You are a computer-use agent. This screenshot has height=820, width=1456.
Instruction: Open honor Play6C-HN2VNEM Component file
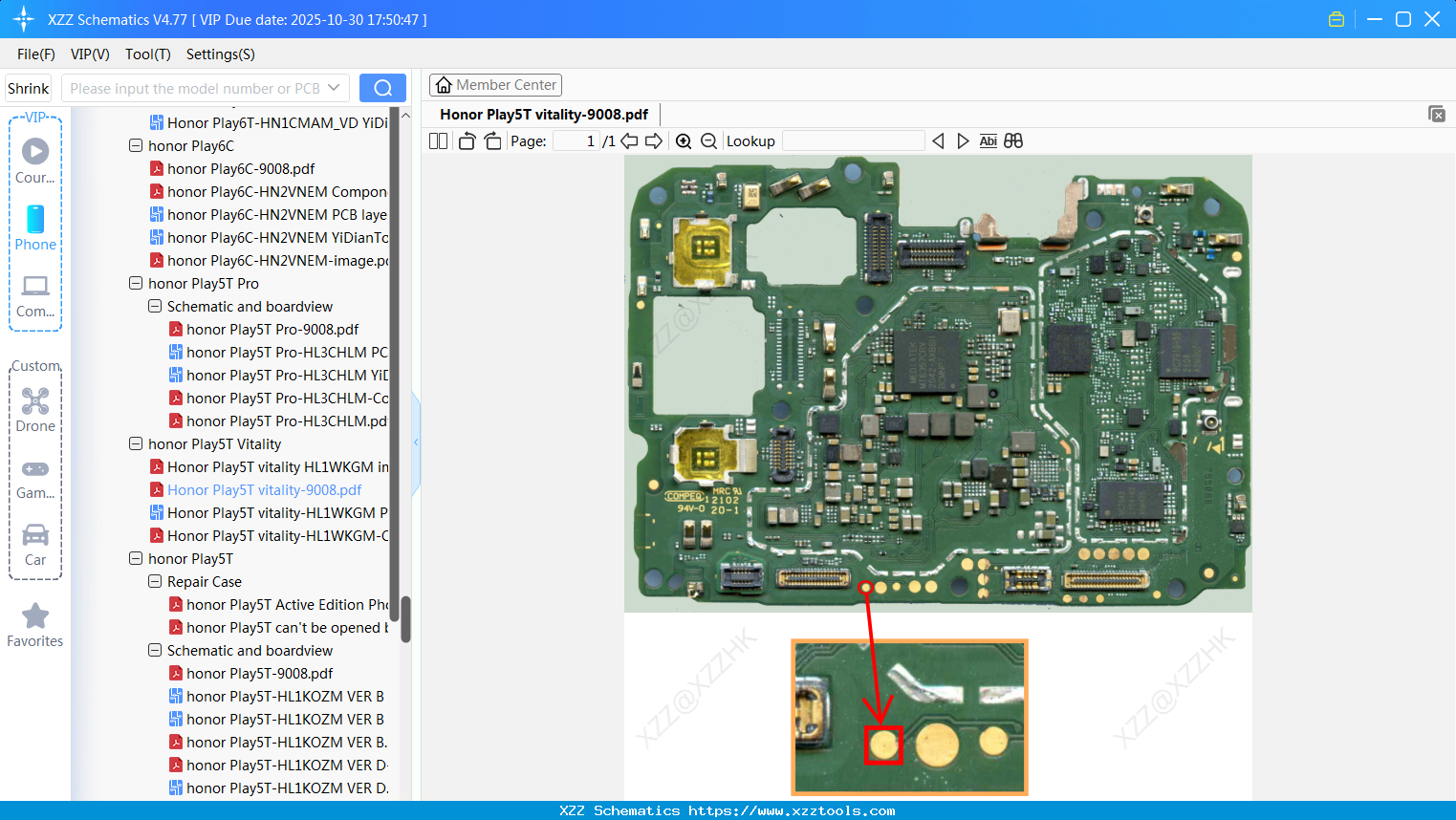269,192
